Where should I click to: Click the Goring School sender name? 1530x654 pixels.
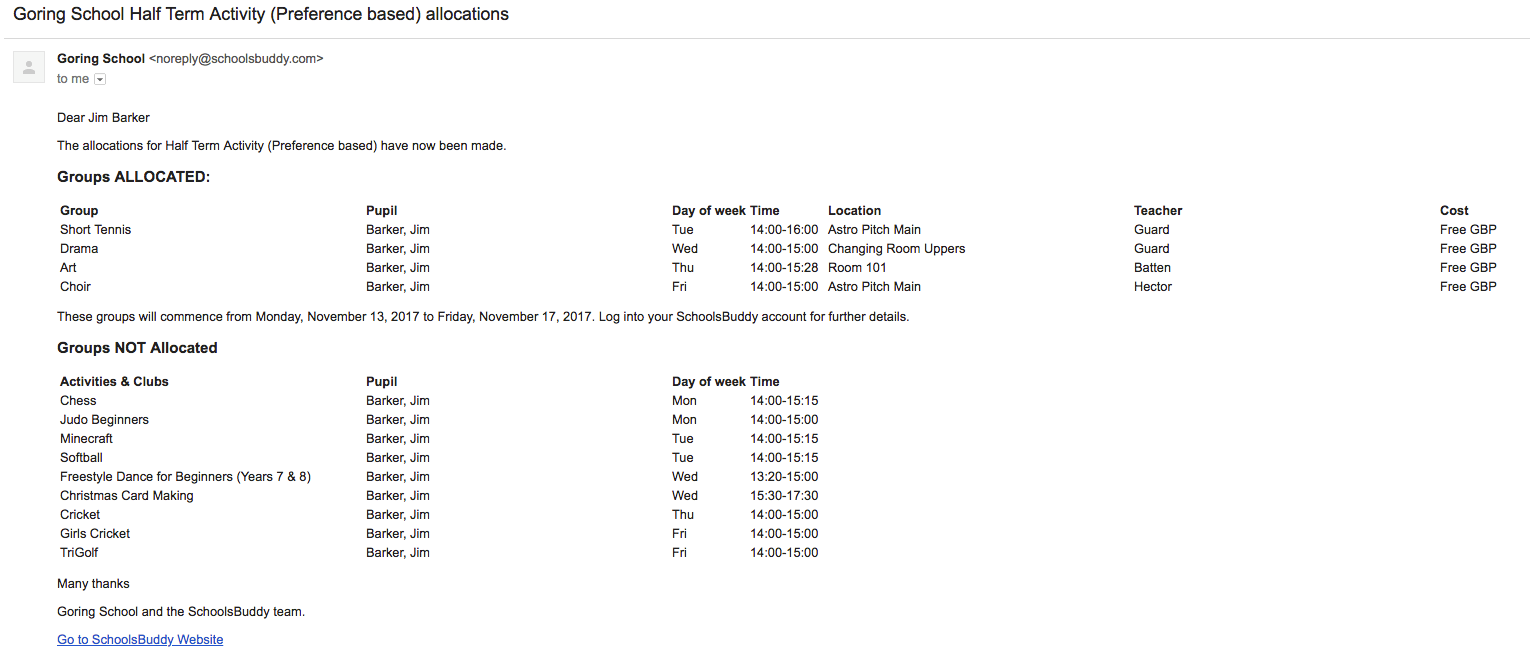[x=101, y=59]
